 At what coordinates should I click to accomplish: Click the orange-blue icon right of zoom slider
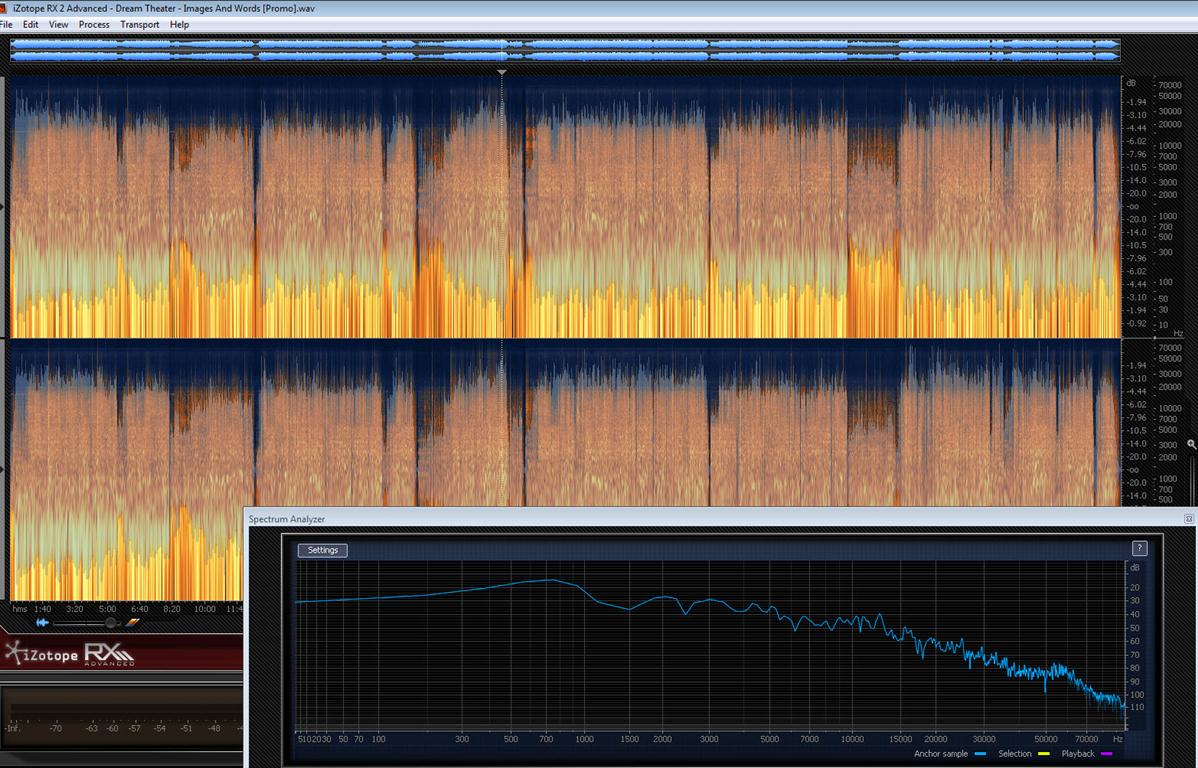tap(132, 623)
